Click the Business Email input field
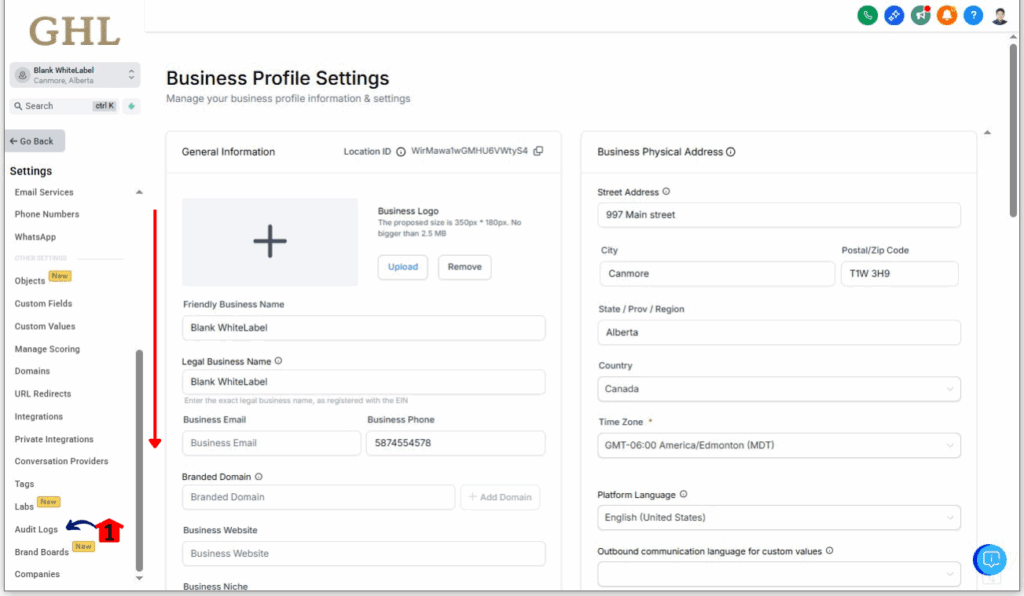The image size is (1024, 596). [x=271, y=443]
